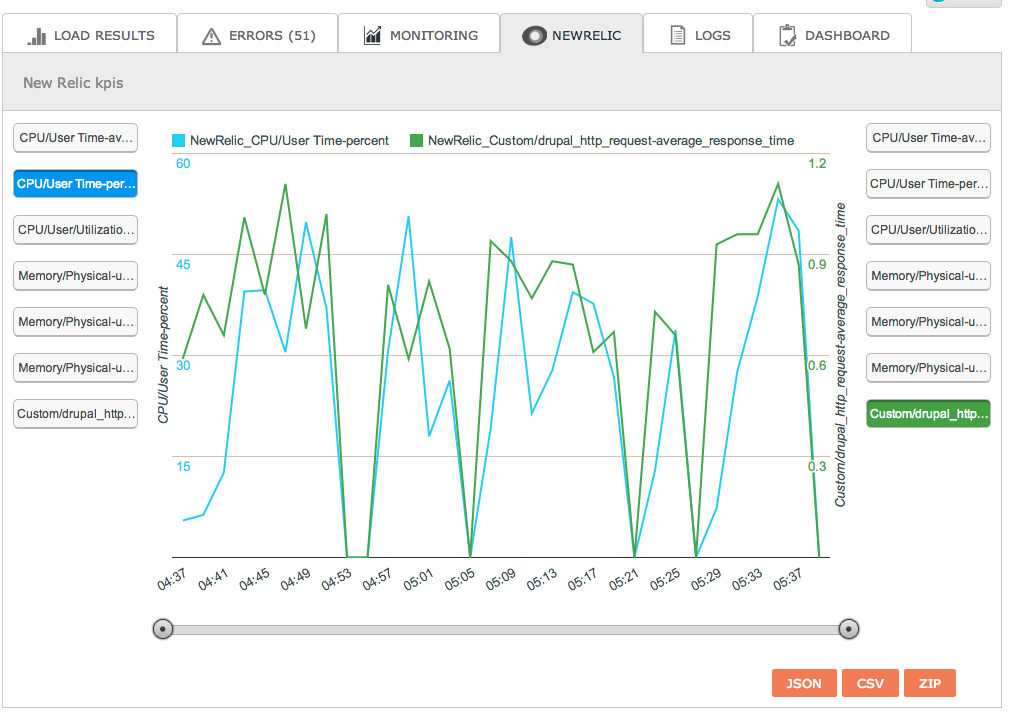Click the right axis value 0.9
The height and width of the screenshot is (715, 1009).
(x=817, y=265)
